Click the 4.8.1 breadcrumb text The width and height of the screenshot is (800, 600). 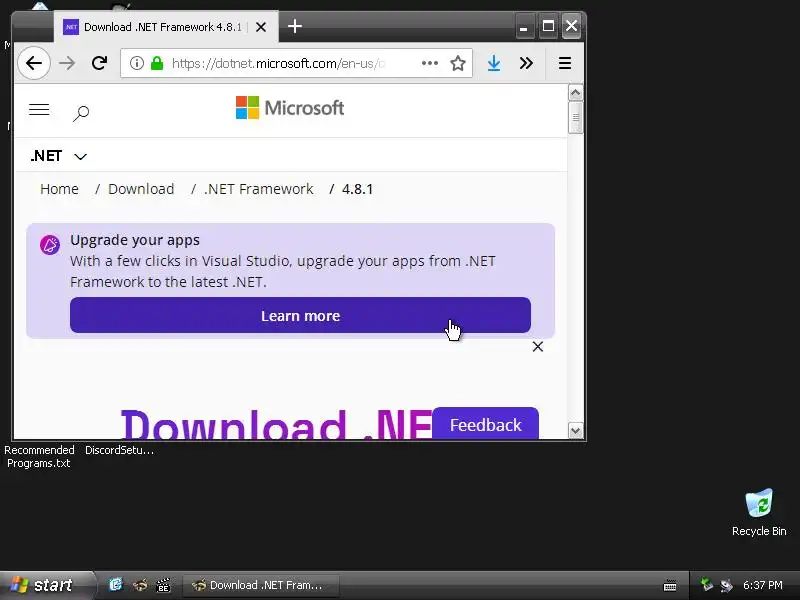coord(357,189)
